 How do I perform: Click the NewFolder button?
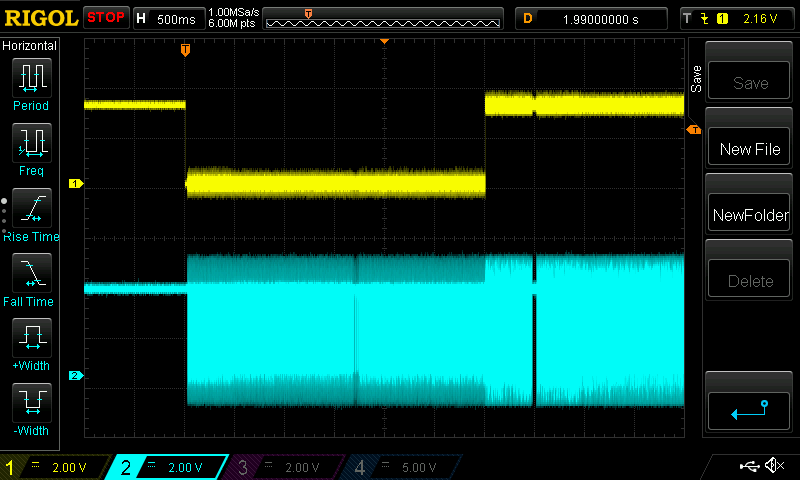tap(749, 214)
